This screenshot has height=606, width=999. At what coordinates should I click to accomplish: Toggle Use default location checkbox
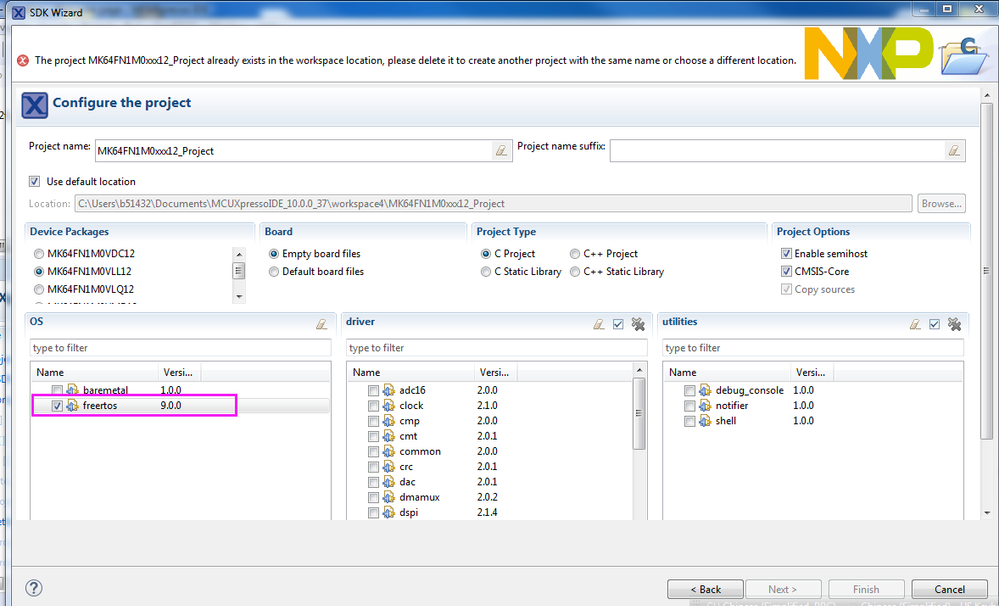pos(34,182)
